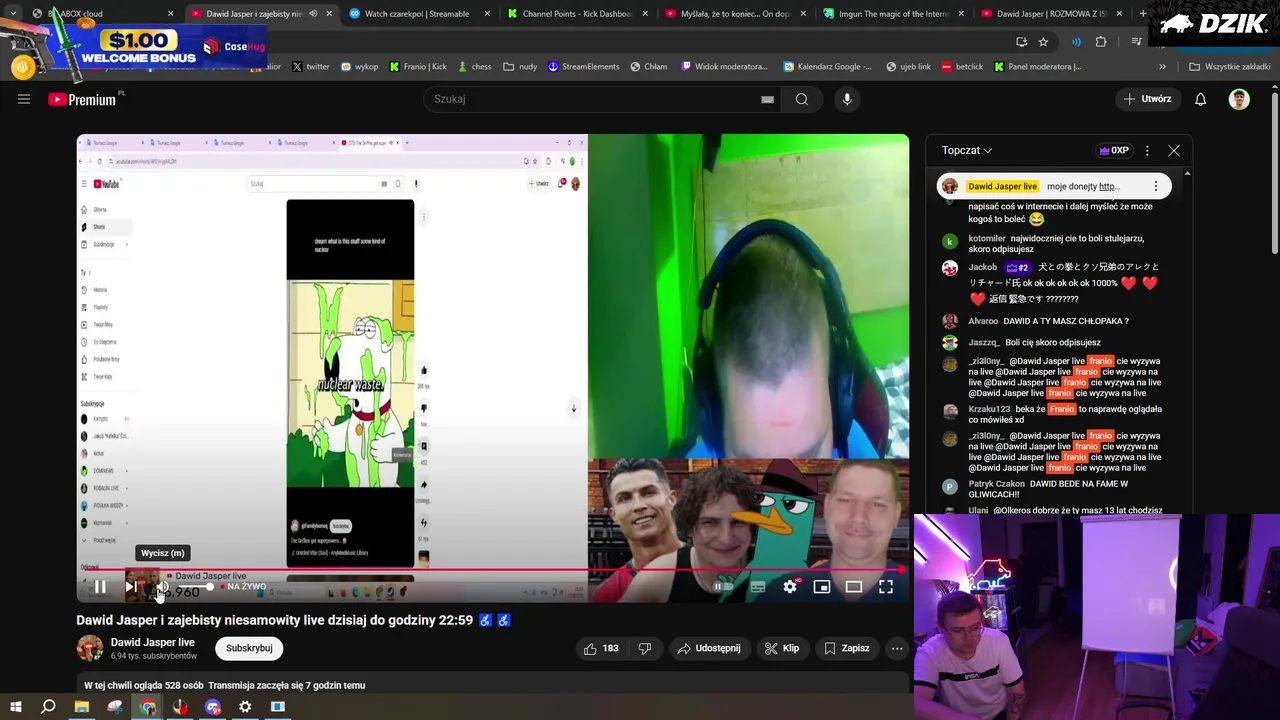
Task: Open the Windows Start menu
Action: [15, 707]
